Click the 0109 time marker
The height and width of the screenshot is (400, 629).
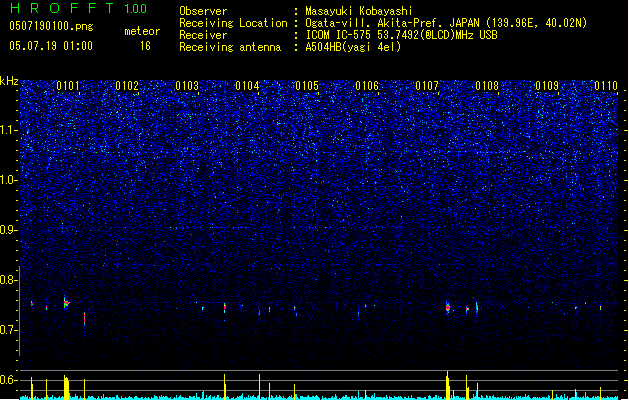(x=547, y=86)
